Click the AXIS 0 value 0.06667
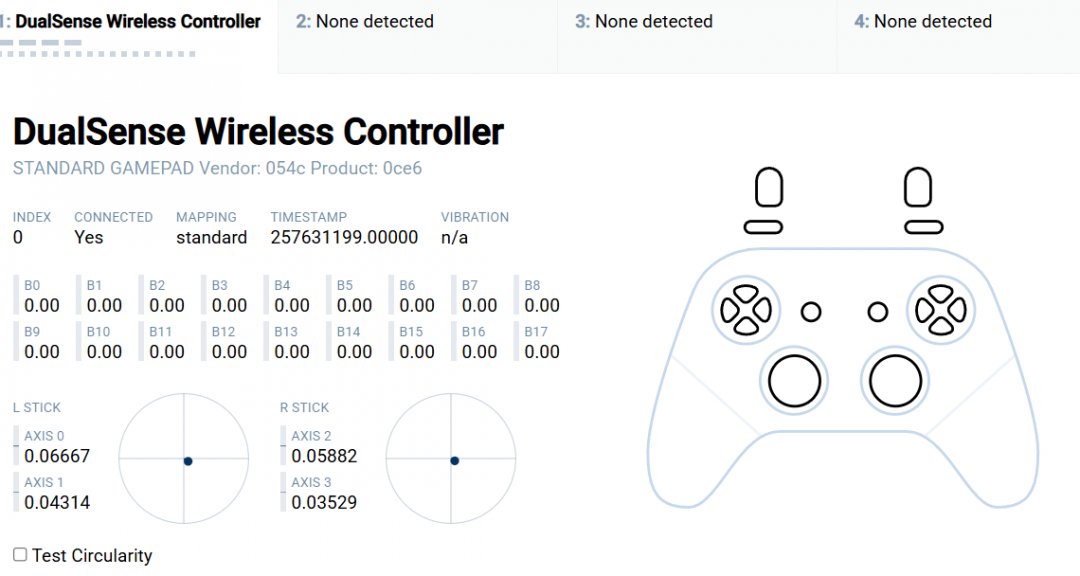The height and width of the screenshot is (576, 1080). [x=57, y=456]
